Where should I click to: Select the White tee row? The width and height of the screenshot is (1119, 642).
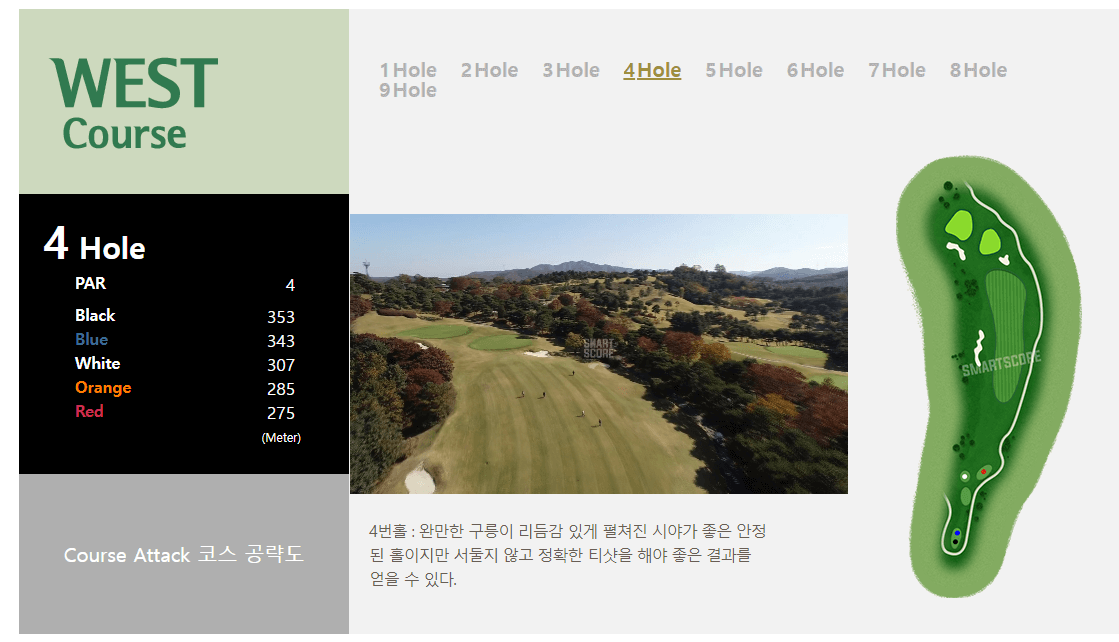pyautogui.click(x=97, y=363)
